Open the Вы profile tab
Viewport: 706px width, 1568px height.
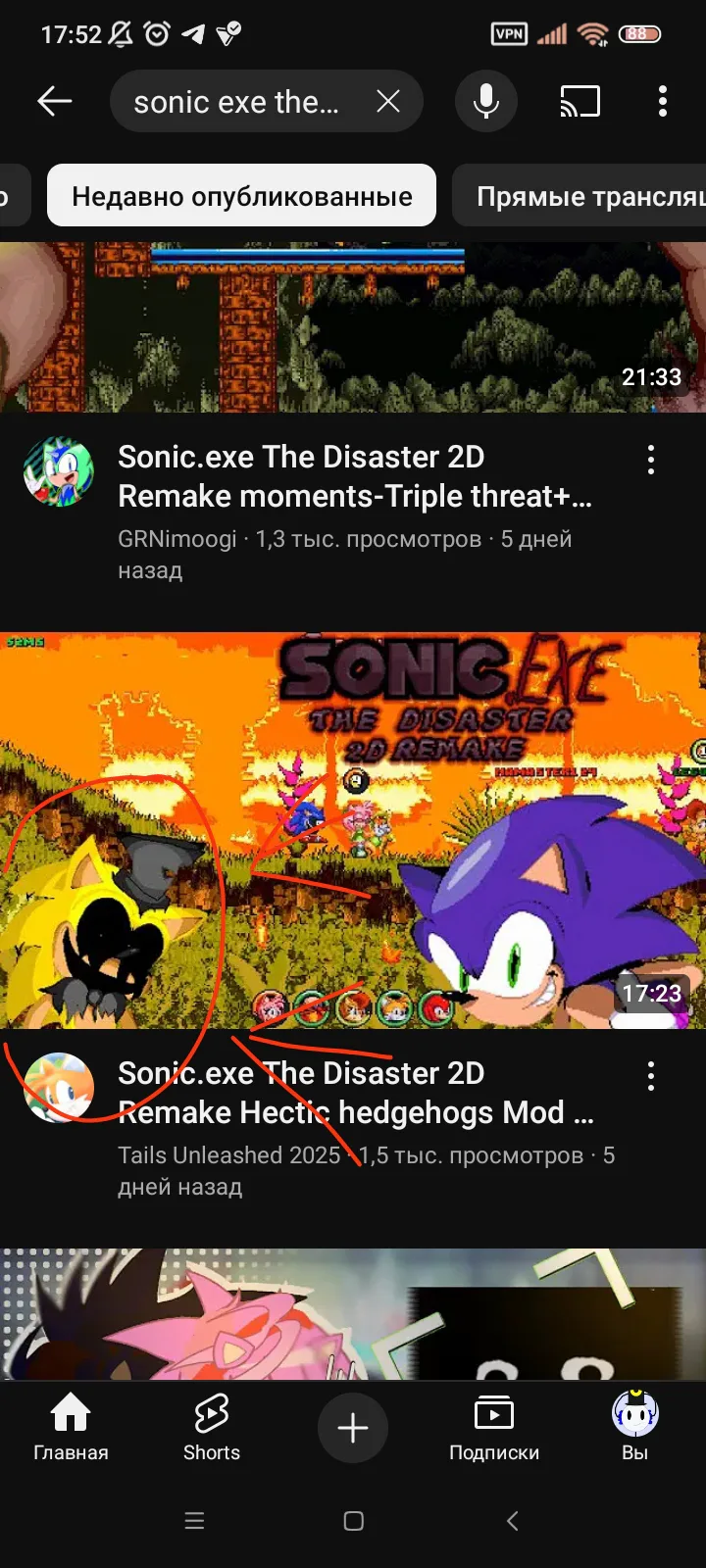pos(635,1427)
